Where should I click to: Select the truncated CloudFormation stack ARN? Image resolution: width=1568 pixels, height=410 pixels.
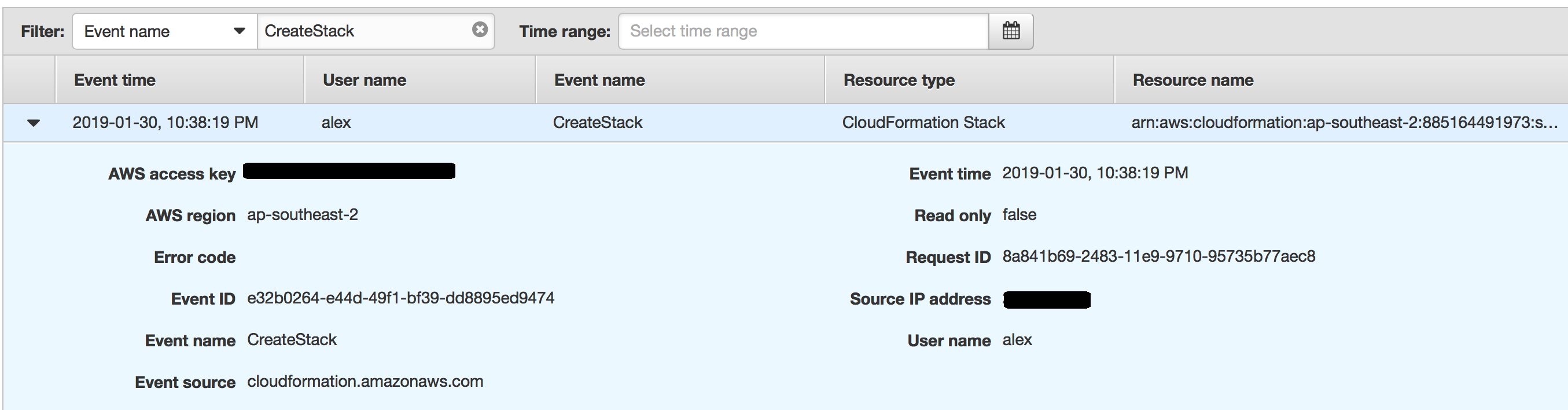coord(1344,122)
